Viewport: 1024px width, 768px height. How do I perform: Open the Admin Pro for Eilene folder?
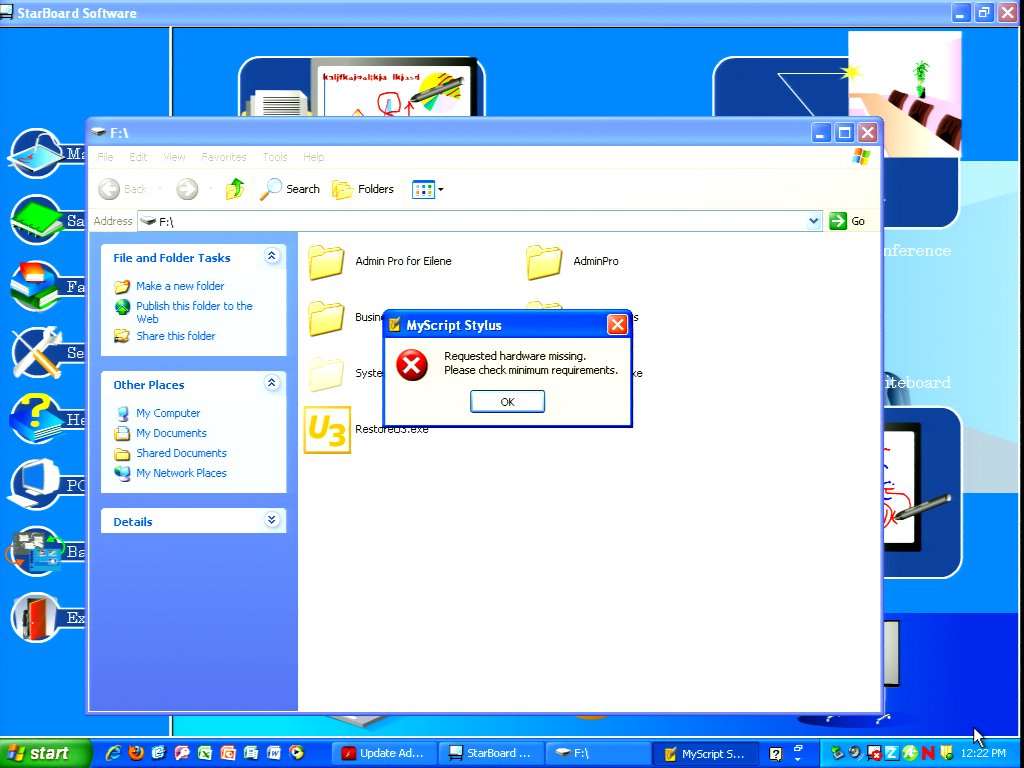[327, 261]
